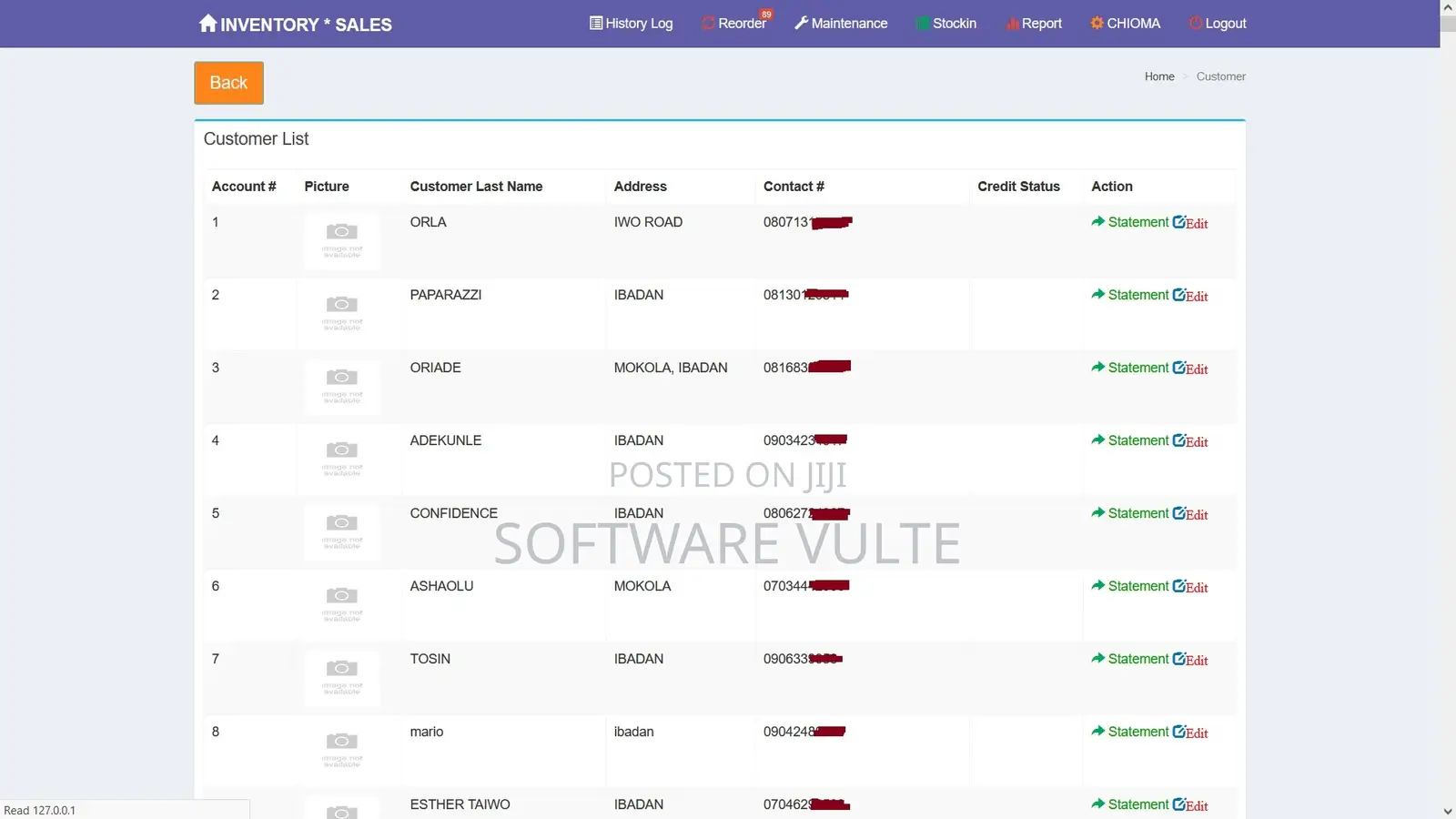
Task: Click the gear icon beside CHIOMA
Action: pos(1097,23)
